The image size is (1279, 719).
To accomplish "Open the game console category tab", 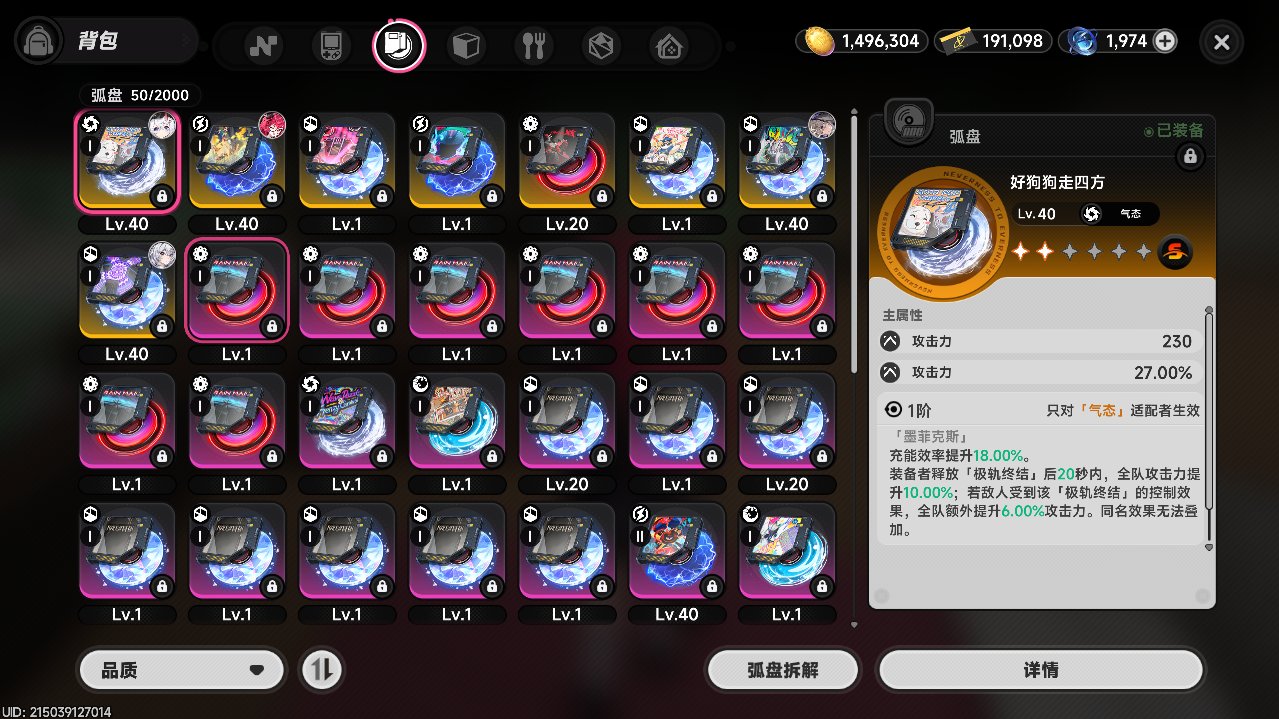I will 331,45.
